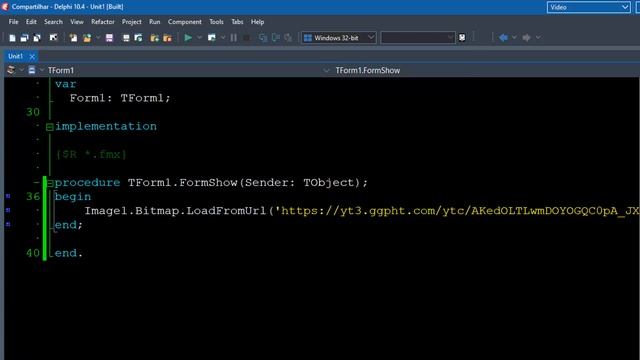Click the word implementation in the code

pos(106,126)
